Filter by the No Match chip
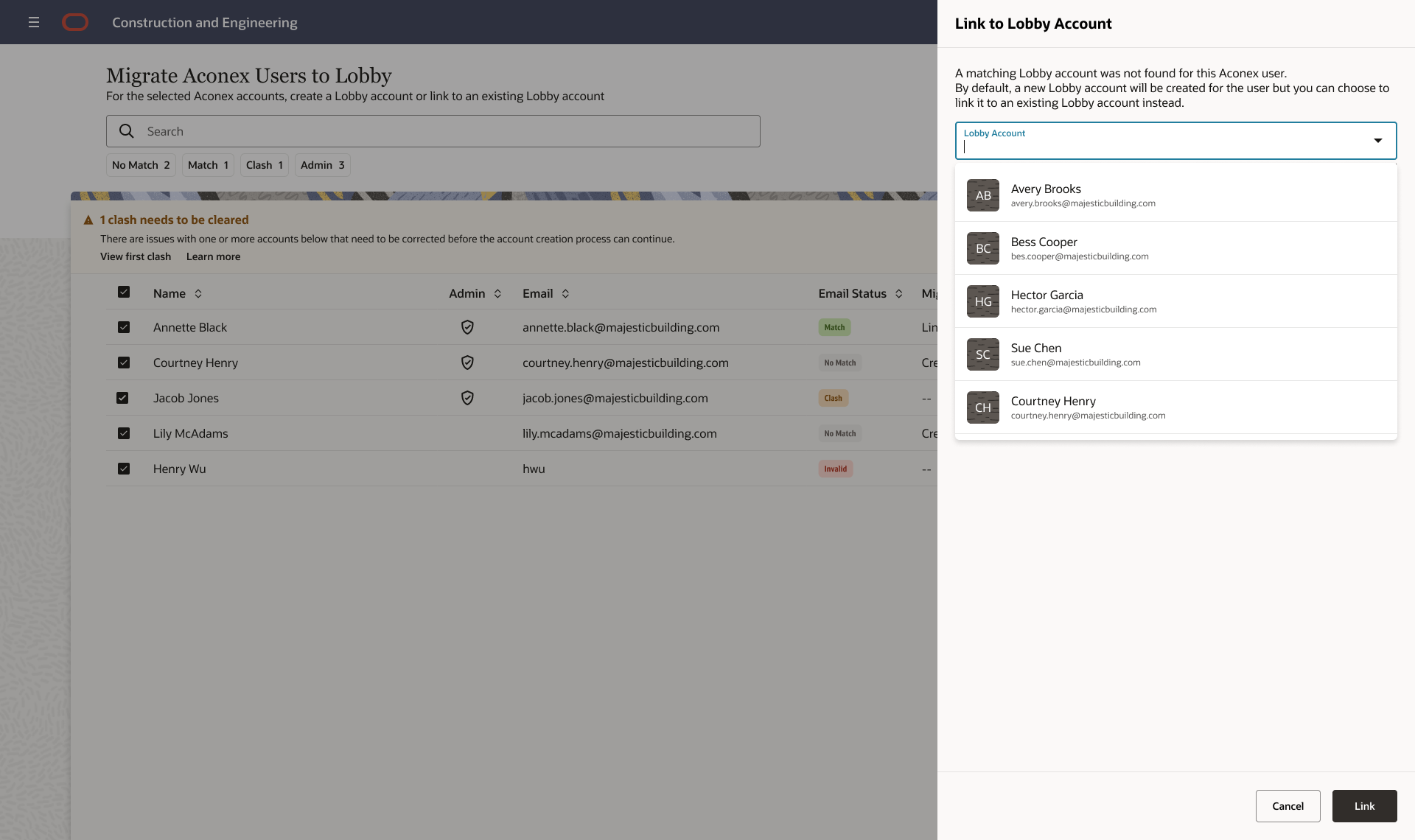This screenshot has height=840, width=1415. (x=141, y=165)
